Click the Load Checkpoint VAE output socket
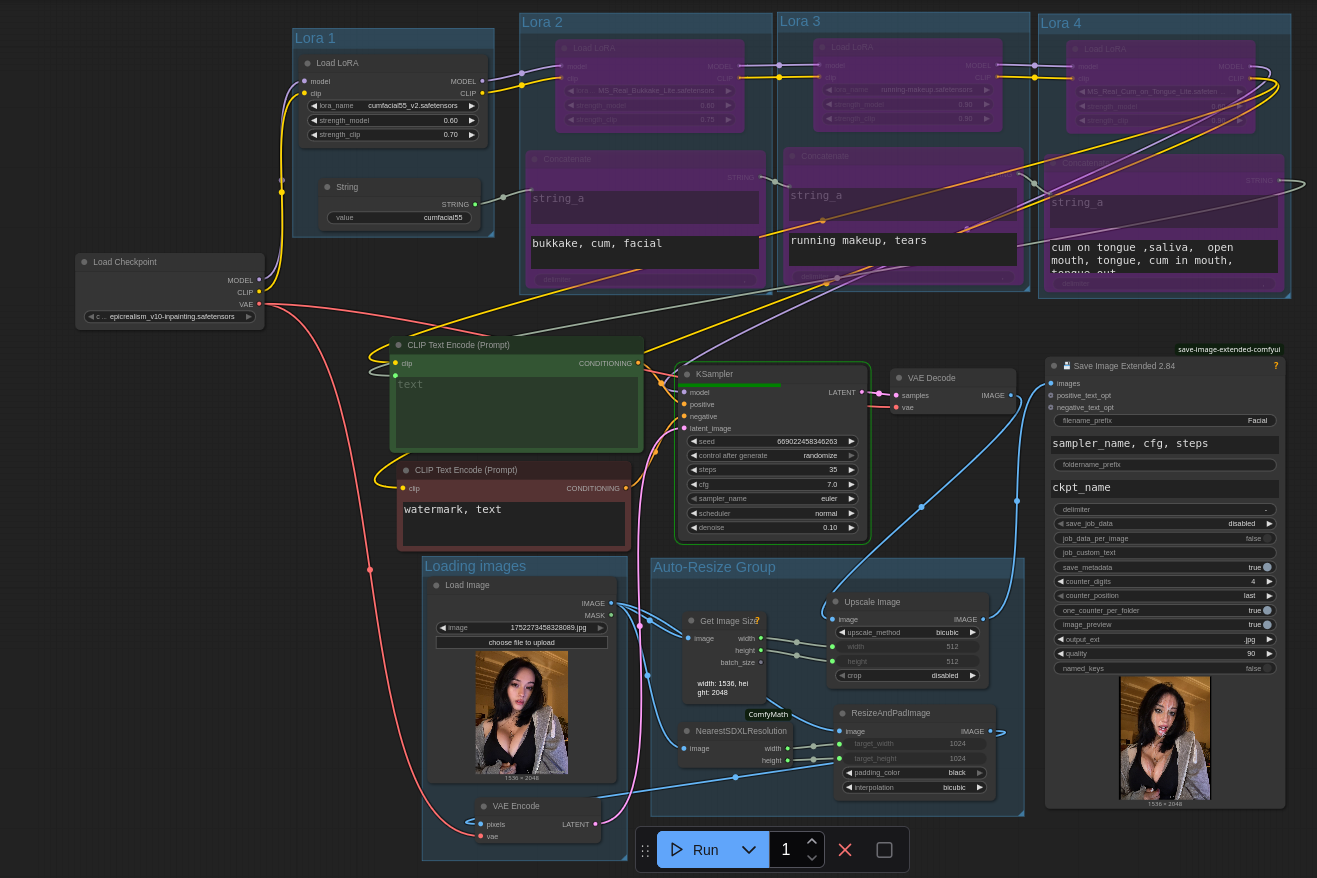The image size is (1317, 878). pos(259,304)
